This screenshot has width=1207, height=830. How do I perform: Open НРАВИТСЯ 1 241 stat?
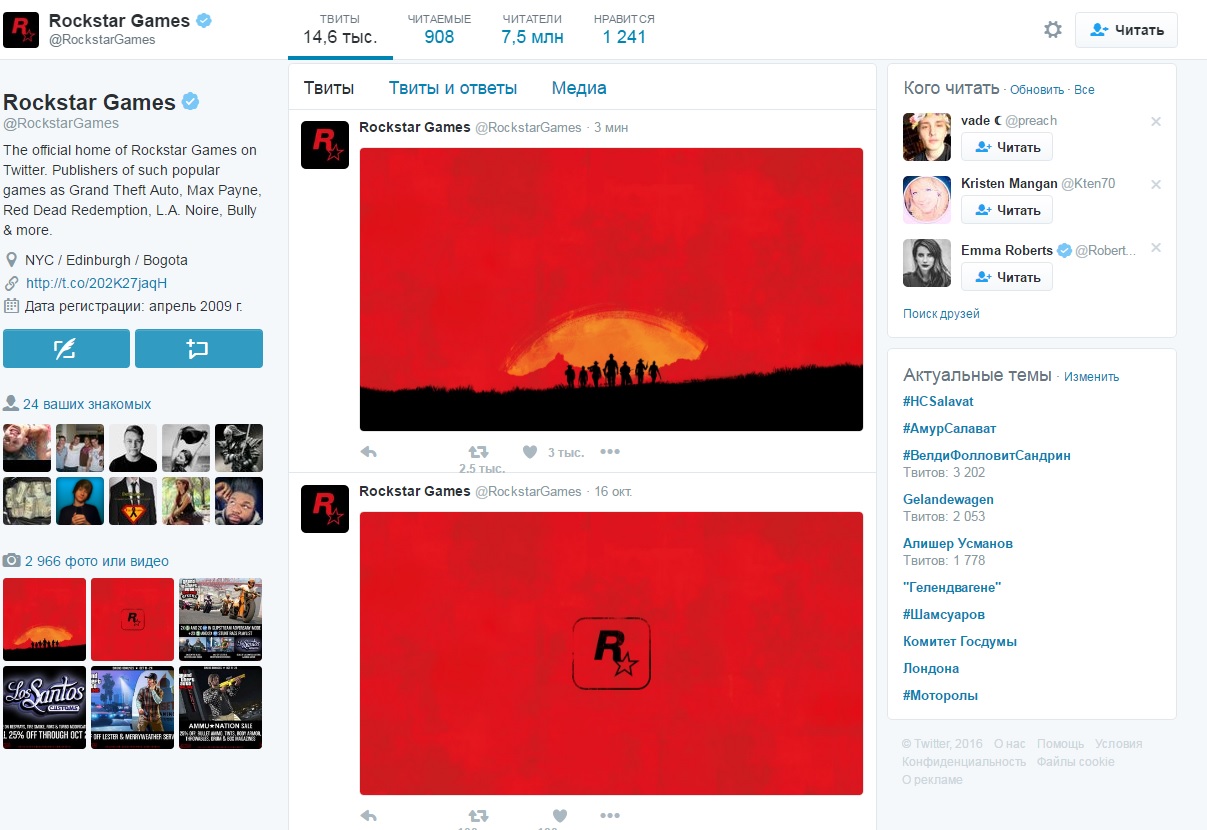click(x=624, y=30)
